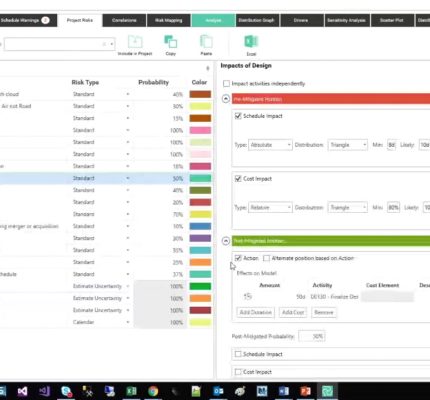Click the Post-Mitigated Probability input field

coord(312,336)
